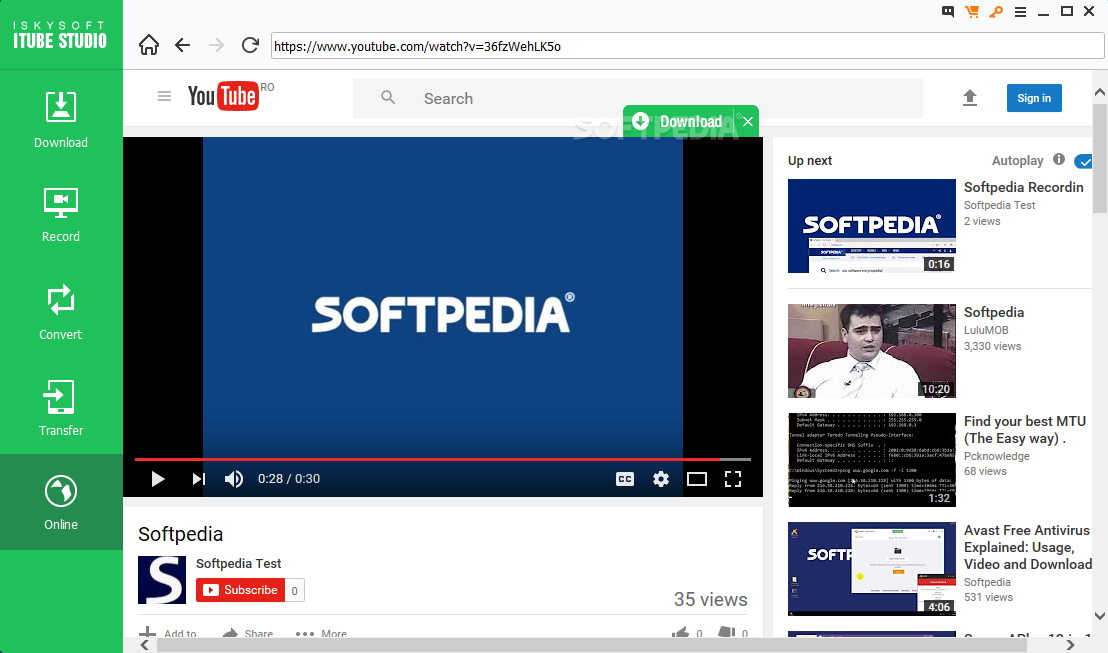Open Softpedia Recordin video thumbnail
Image resolution: width=1108 pixels, height=653 pixels.
[x=872, y=226]
